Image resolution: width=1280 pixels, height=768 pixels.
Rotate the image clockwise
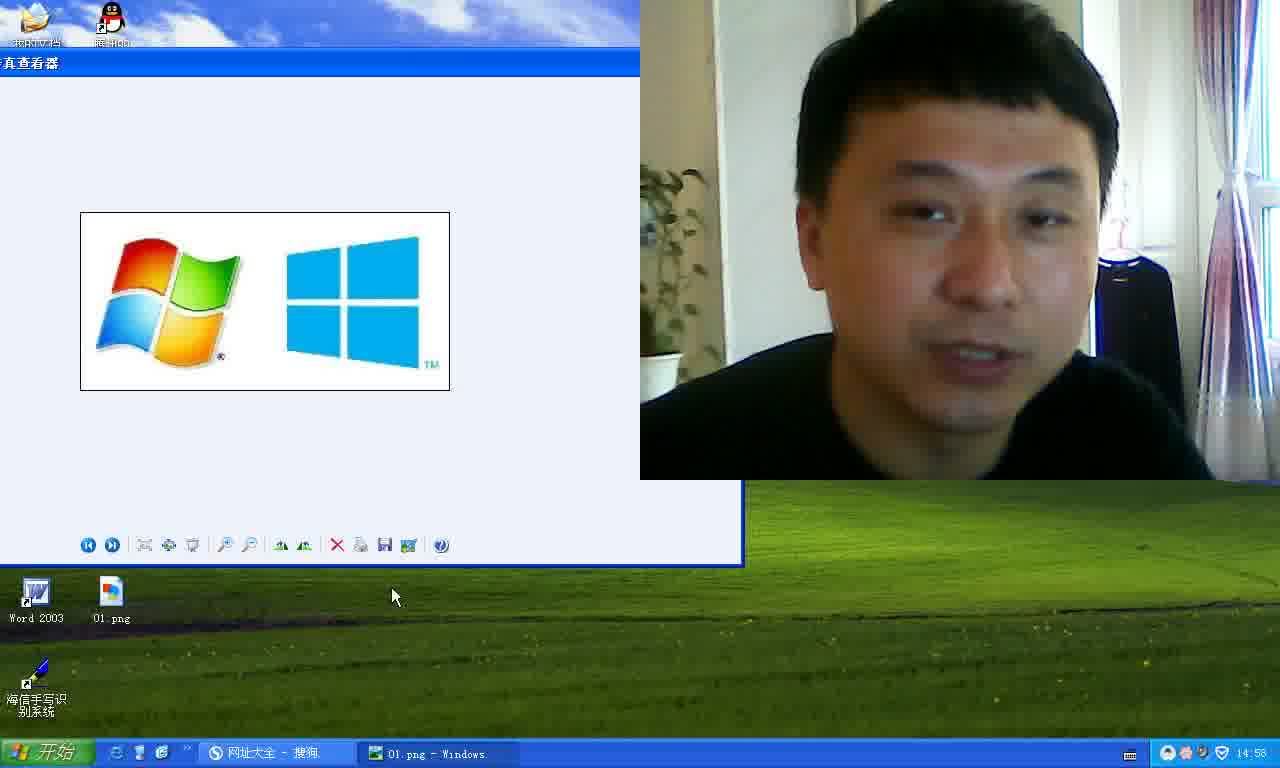(x=279, y=545)
